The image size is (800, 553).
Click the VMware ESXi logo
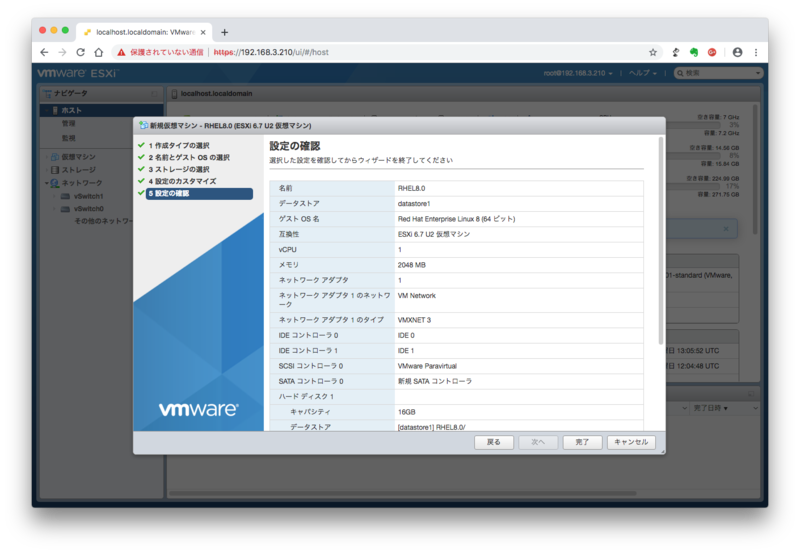(78, 73)
